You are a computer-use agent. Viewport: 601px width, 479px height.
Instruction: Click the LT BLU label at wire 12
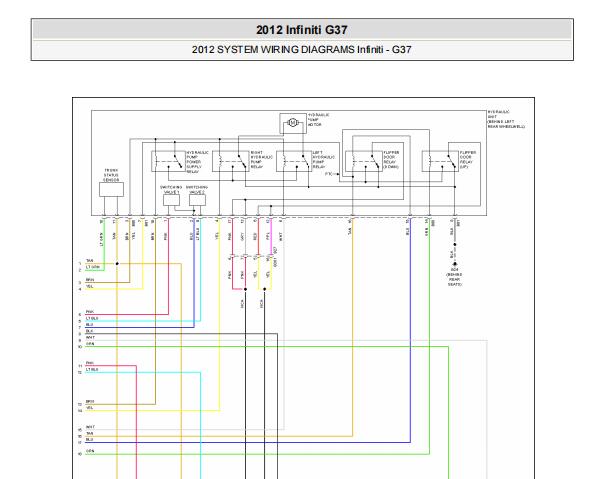coord(92,369)
